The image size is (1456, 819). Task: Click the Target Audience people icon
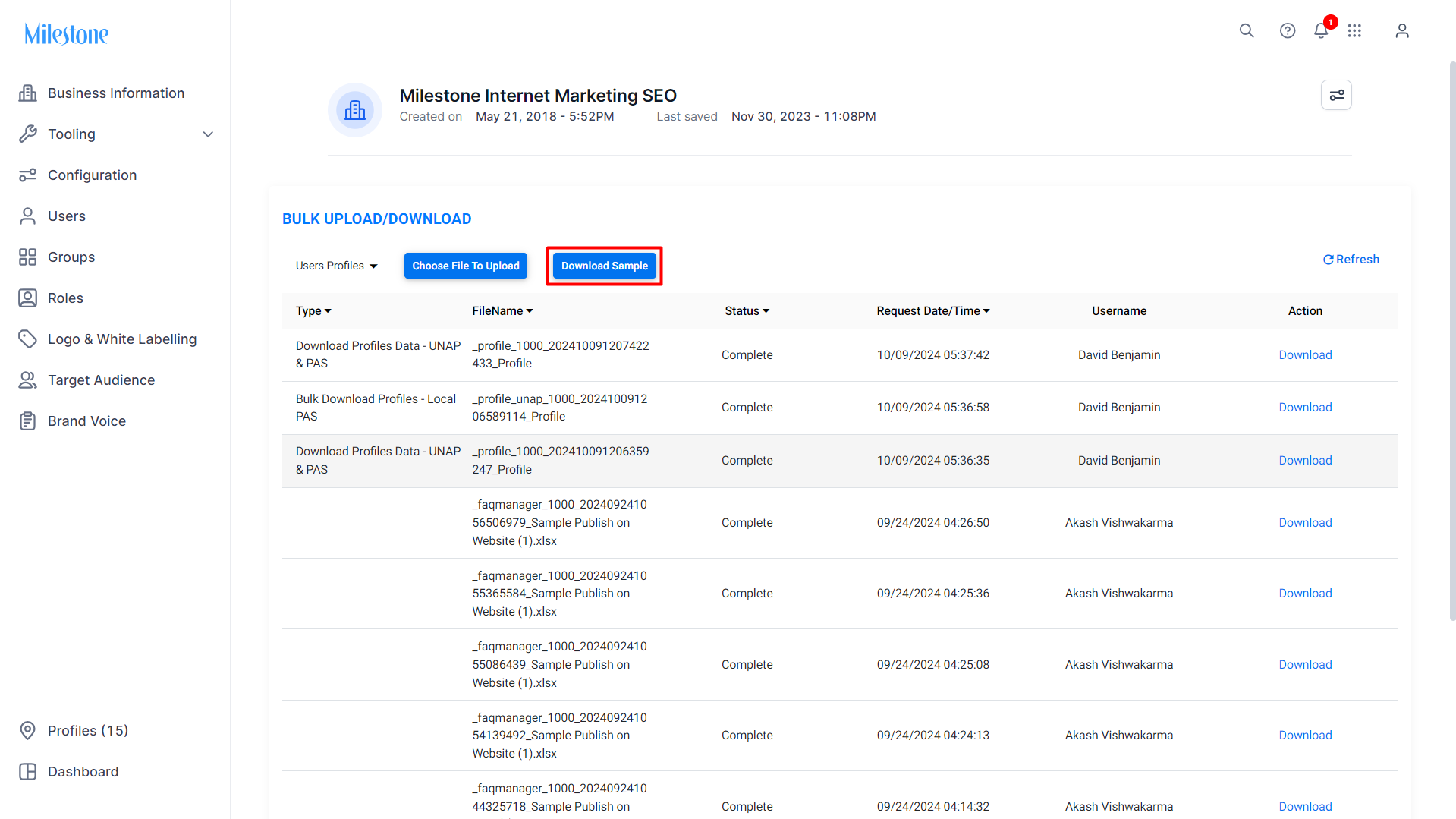click(28, 380)
